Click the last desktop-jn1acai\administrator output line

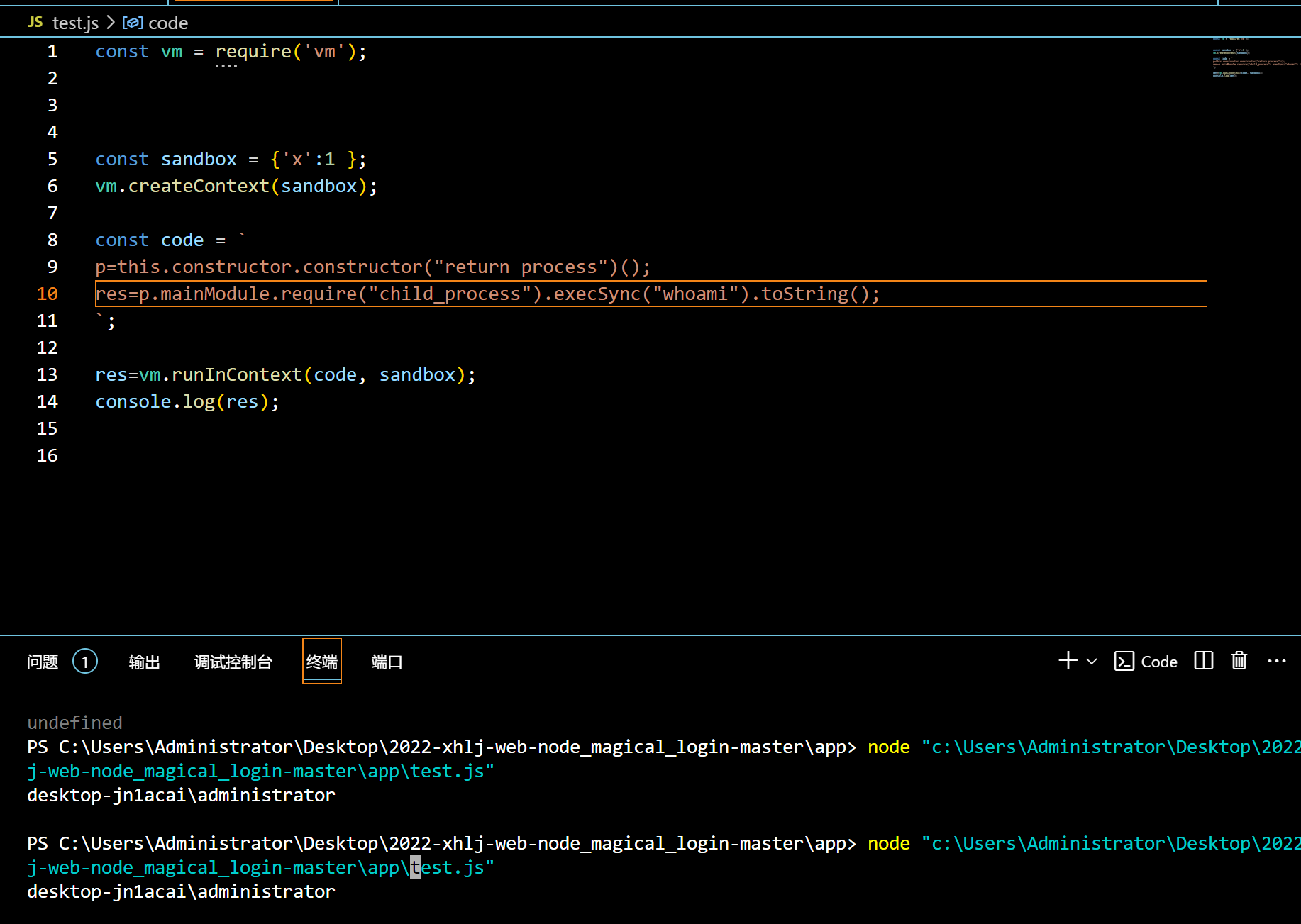pos(181,891)
